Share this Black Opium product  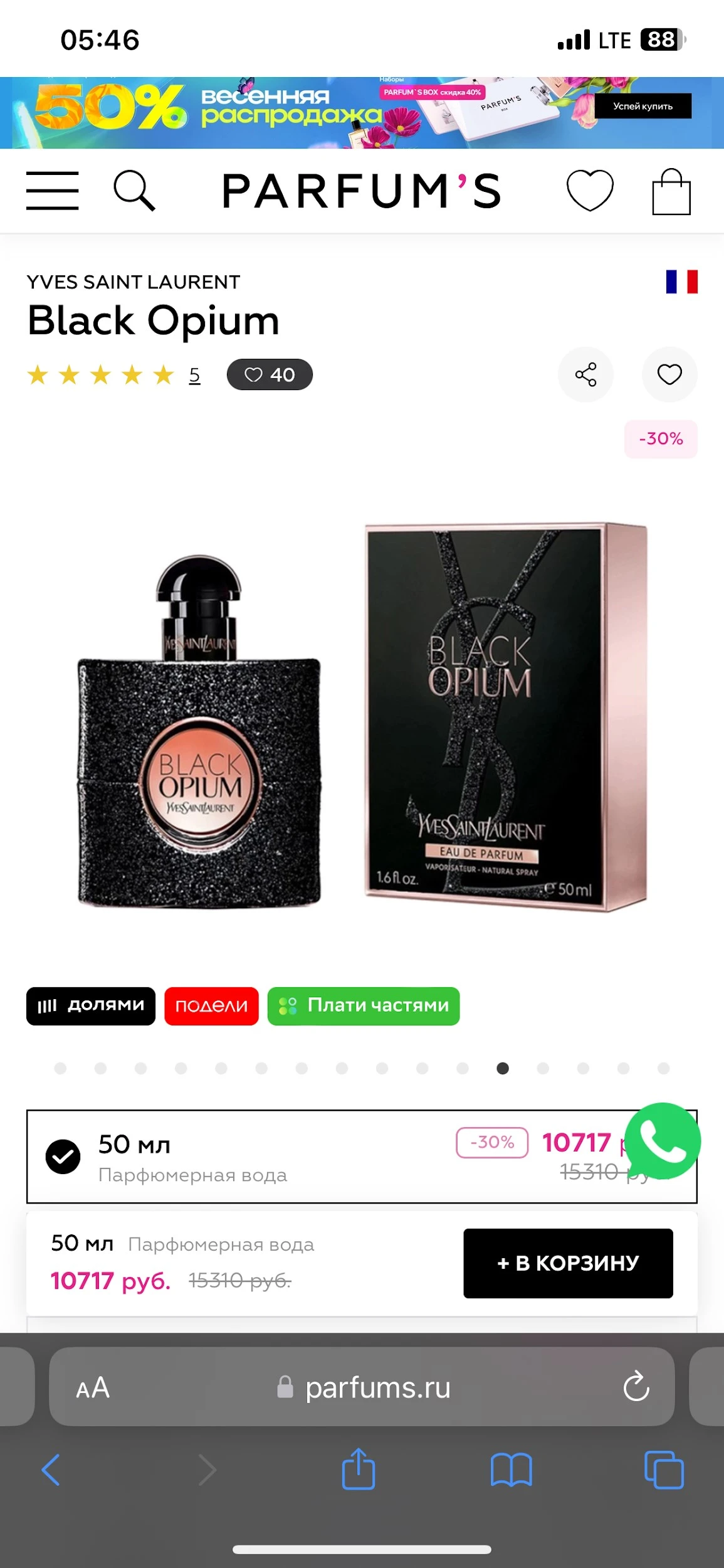tap(586, 374)
